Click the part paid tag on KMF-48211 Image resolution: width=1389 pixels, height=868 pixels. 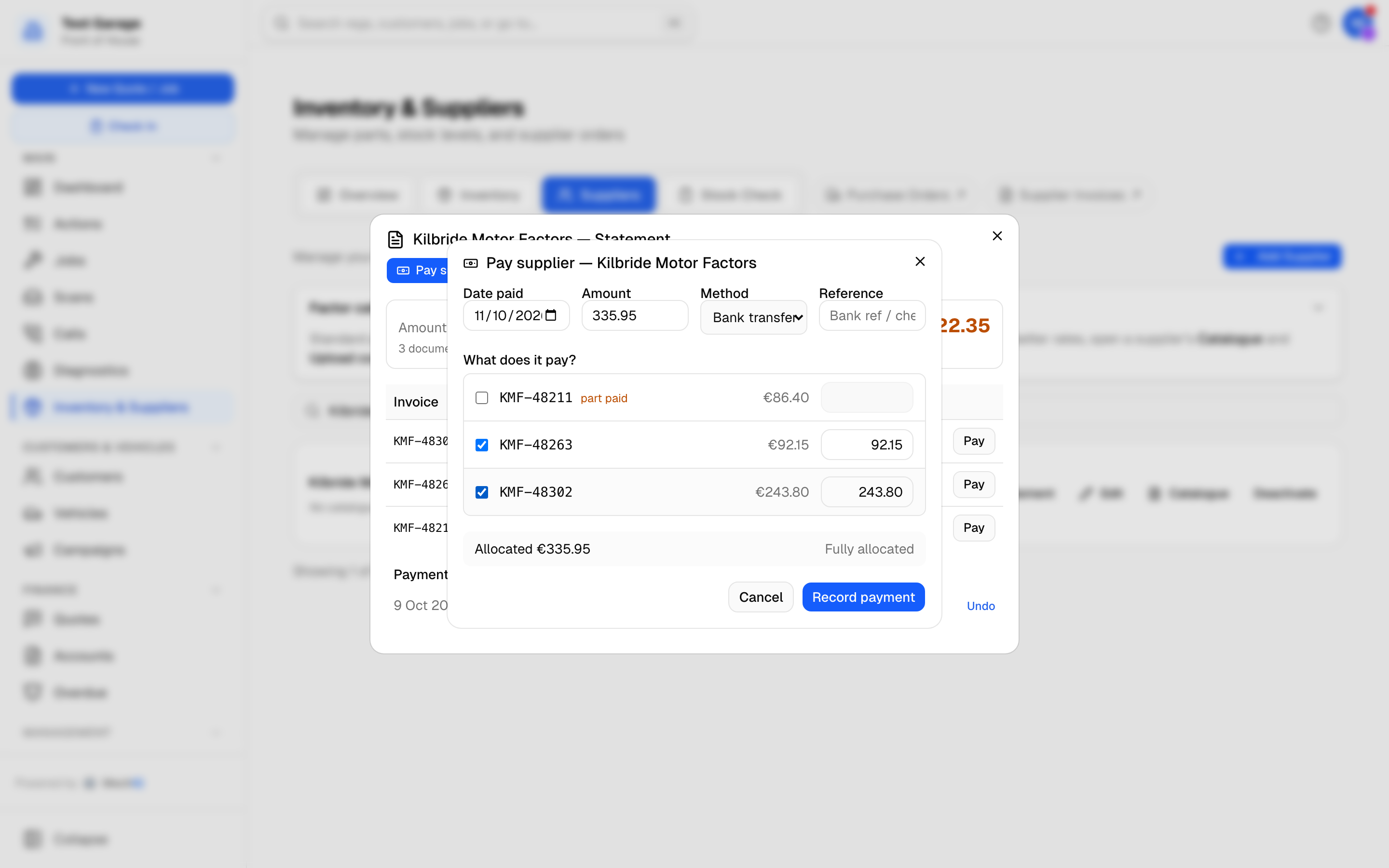click(x=604, y=398)
